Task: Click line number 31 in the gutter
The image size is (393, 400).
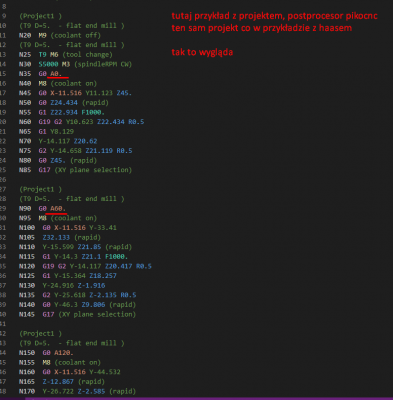Action: (x=3, y=228)
